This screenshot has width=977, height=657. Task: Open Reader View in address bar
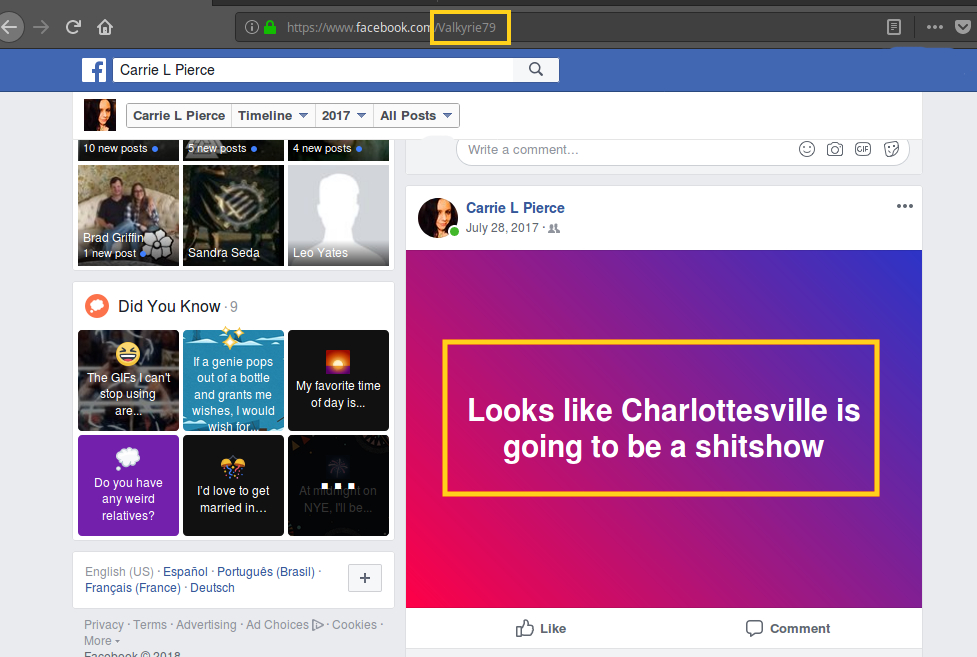click(894, 27)
